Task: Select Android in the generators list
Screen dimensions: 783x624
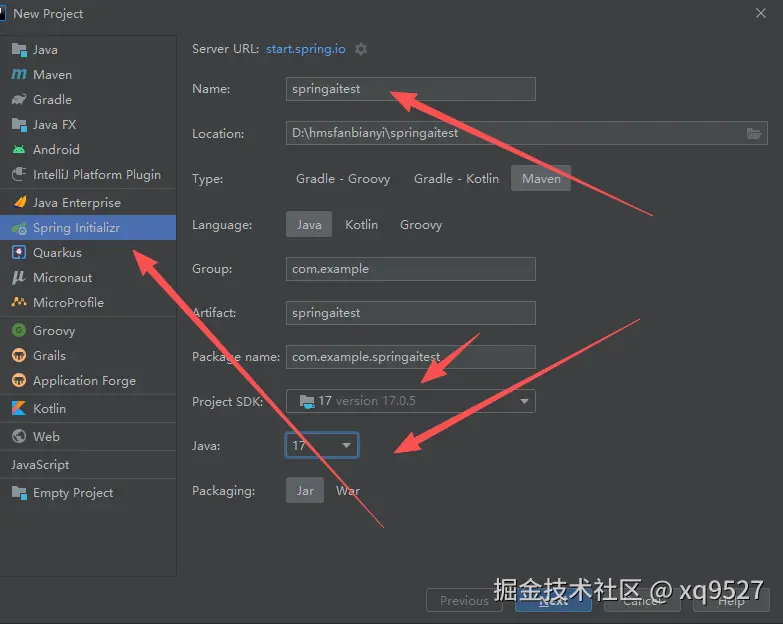Action: point(88,149)
